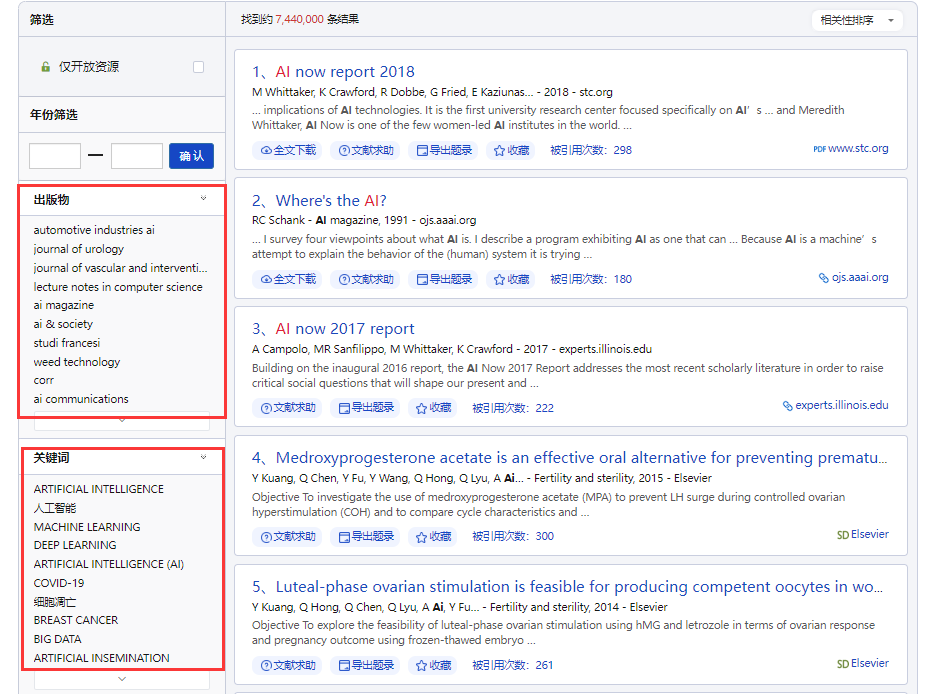Open the 相关性排序 sort dropdown
The height and width of the screenshot is (694, 942).
coord(856,20)
